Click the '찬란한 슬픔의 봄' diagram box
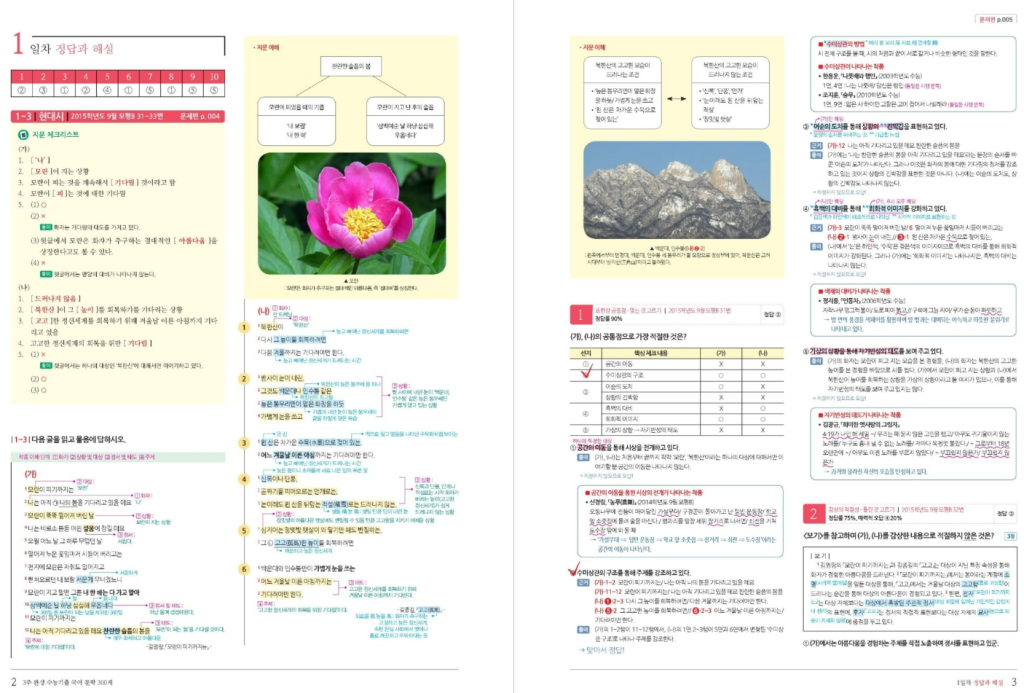This screenshot has height=693, width=1024. pyautogui.click(x=351, y=66)
